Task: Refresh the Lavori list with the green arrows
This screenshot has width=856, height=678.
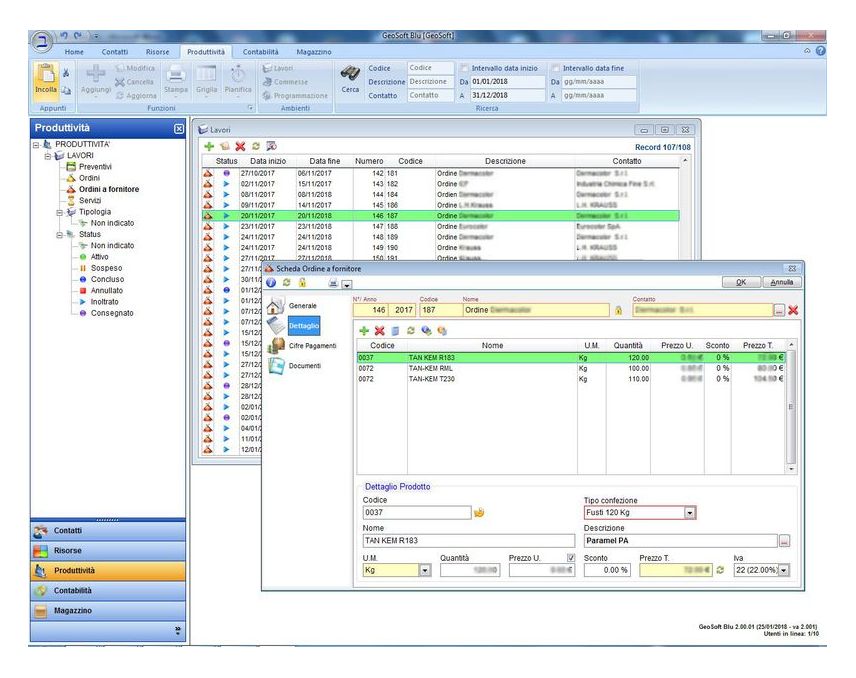Action: pyautogui.click(x=255, y=146)
